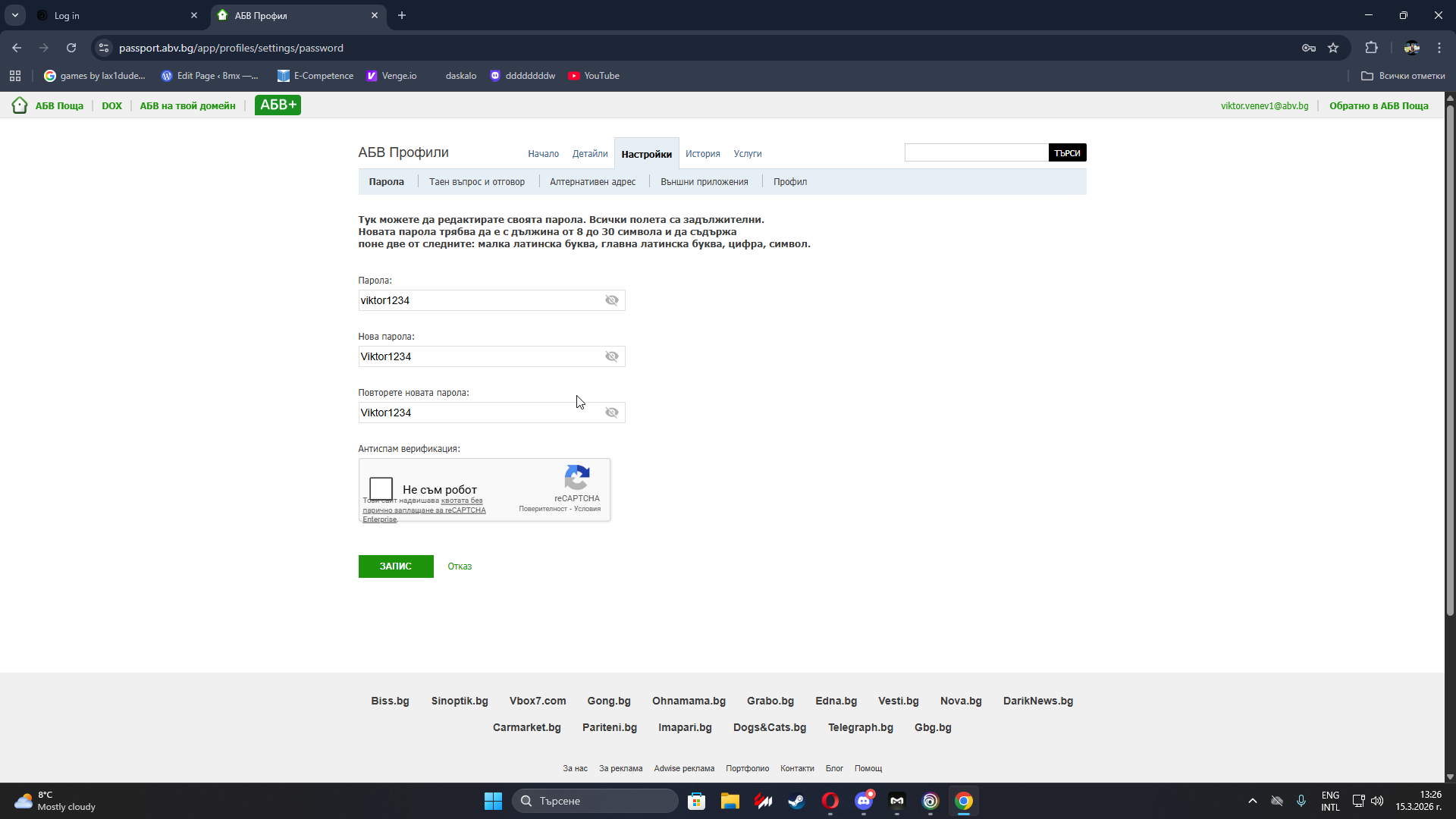Select the Парола sub-tab
Image resolution: width=1456 pixels, height=819 pixels.
tap(387, 182)
